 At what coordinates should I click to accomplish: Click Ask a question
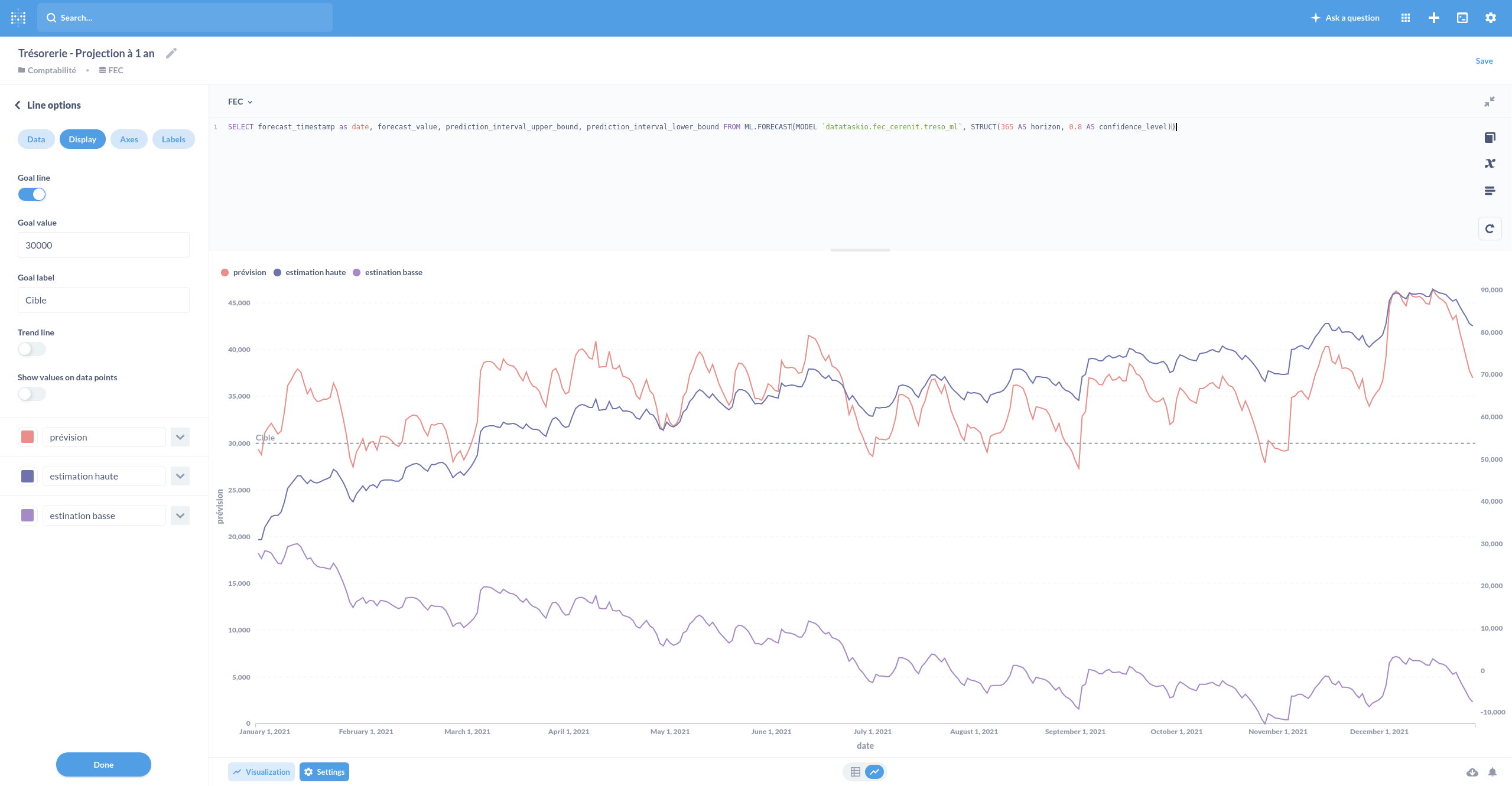point(1345,18)
